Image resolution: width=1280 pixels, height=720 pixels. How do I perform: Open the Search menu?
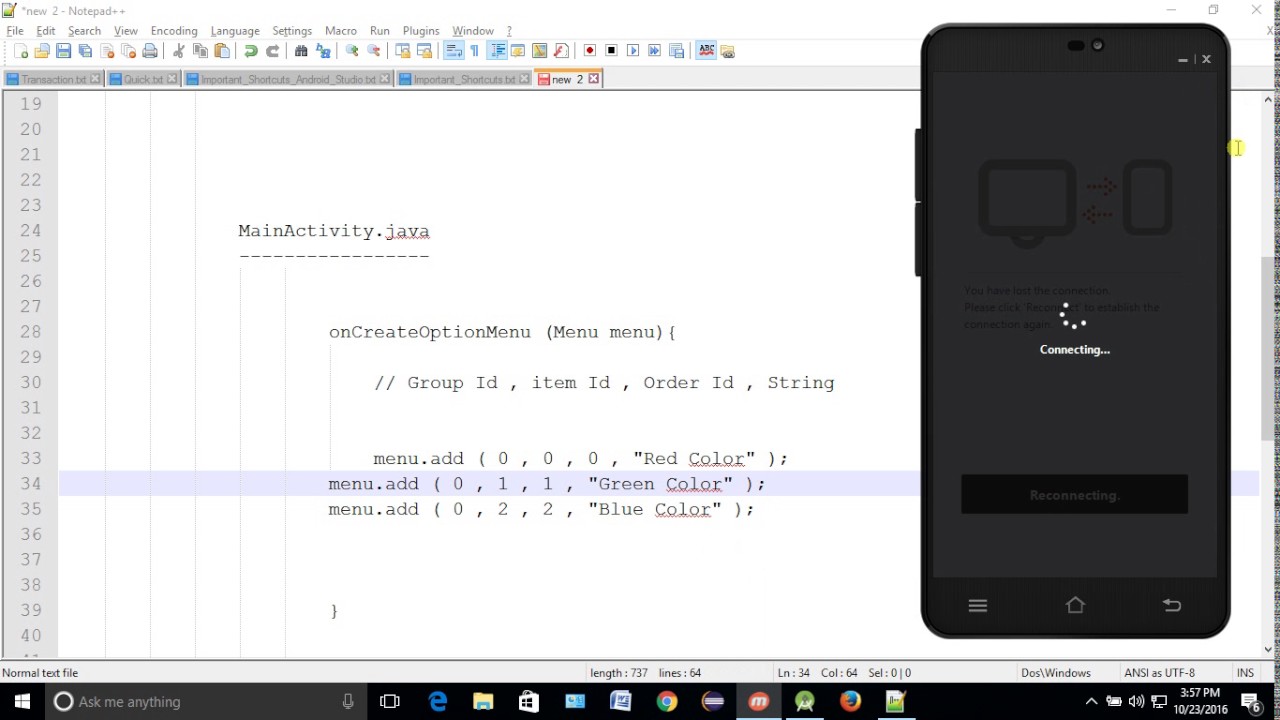84,31
